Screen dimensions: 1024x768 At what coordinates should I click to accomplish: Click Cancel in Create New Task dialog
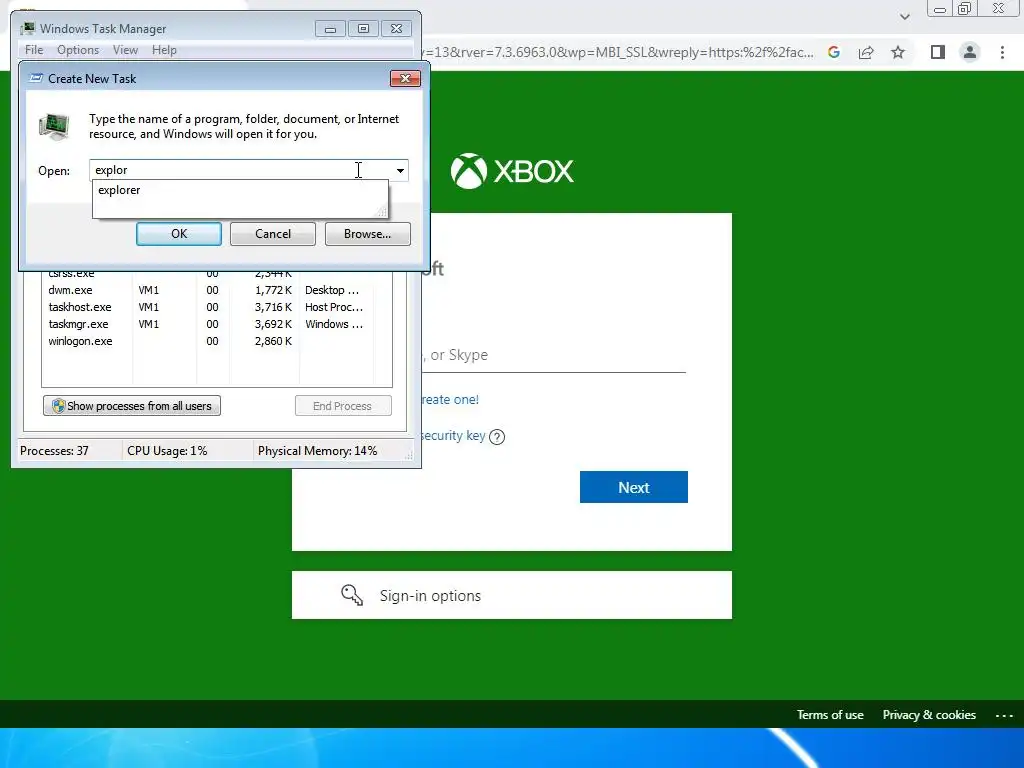tap(273, 234)
